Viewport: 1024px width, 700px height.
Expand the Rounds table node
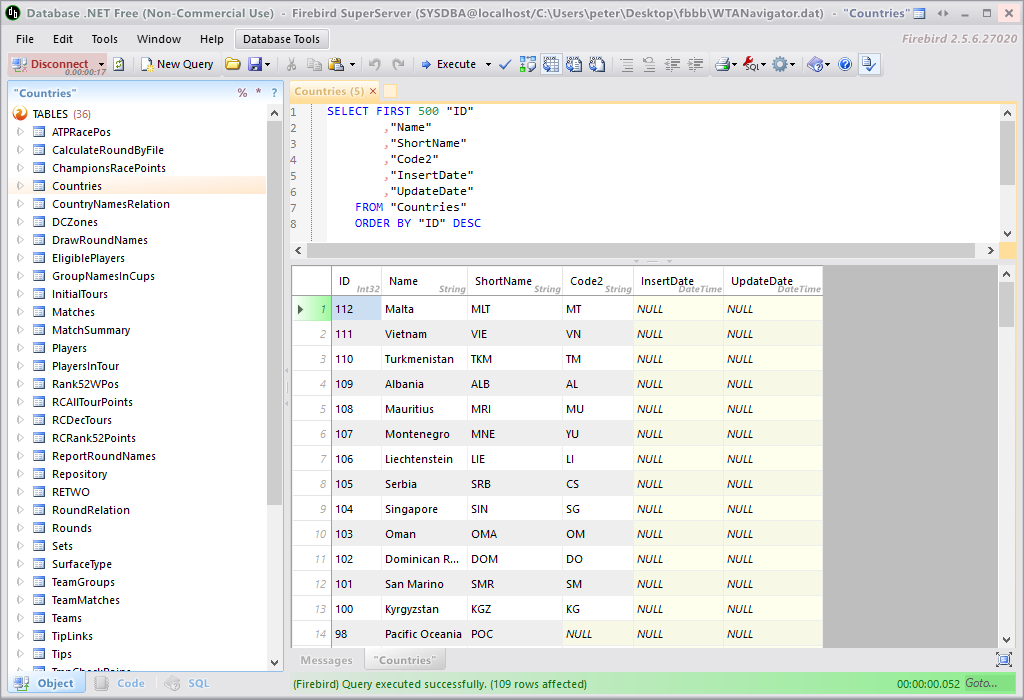click(20, 528)
